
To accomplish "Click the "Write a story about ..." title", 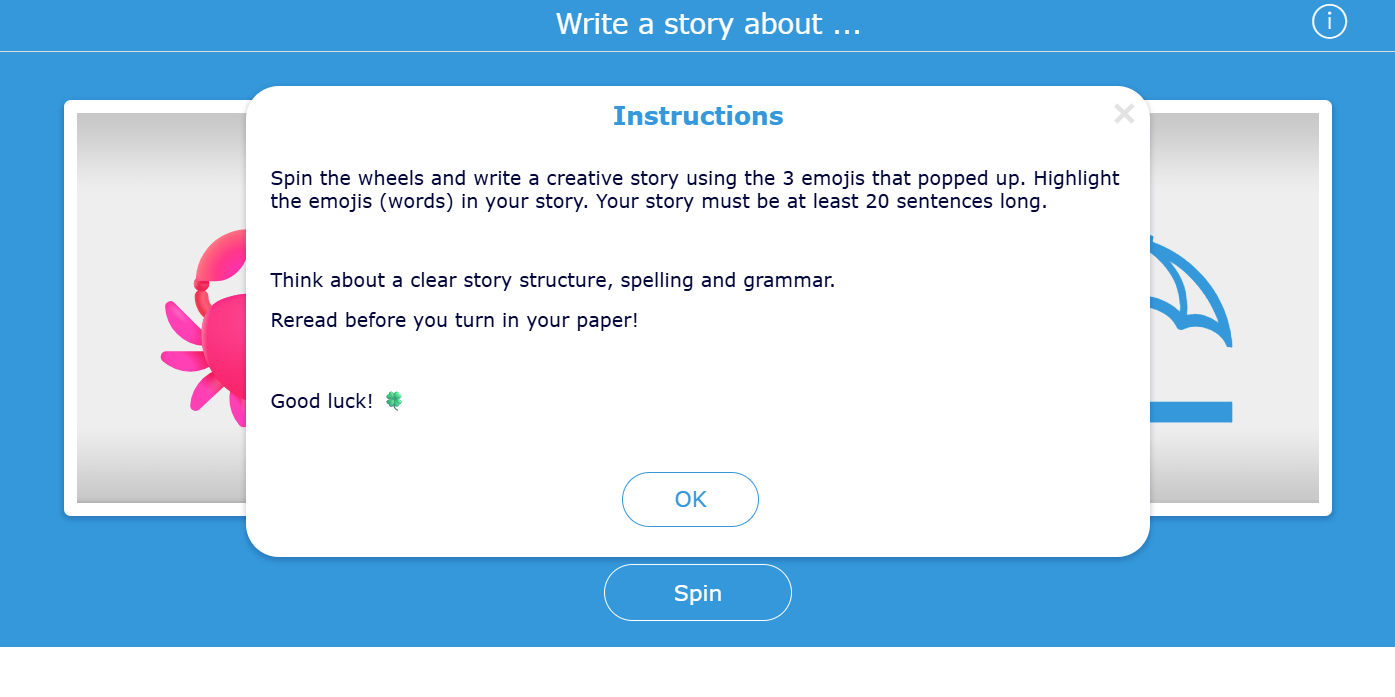I will pyautogui.click(x=708, y=24).
